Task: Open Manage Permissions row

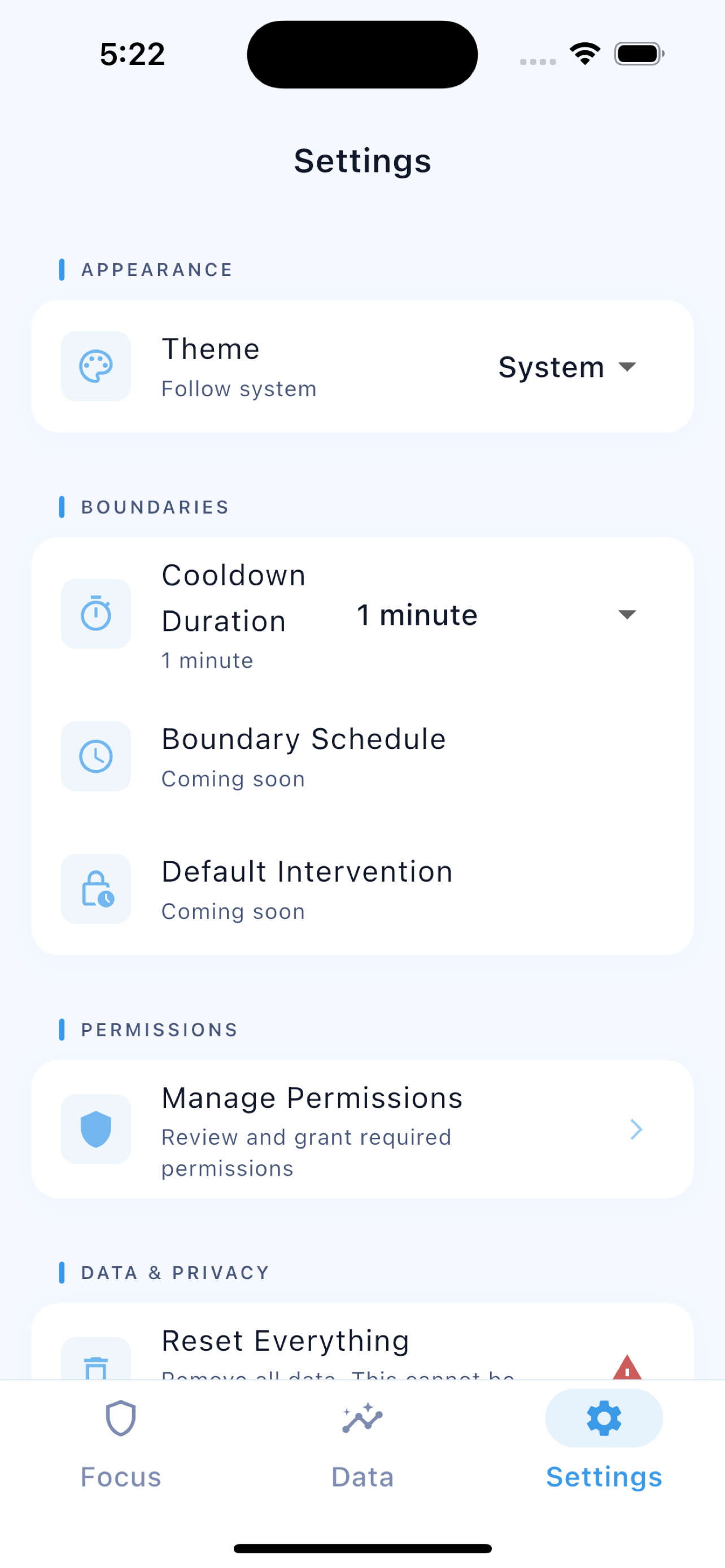Action: tap(362, 1129)
